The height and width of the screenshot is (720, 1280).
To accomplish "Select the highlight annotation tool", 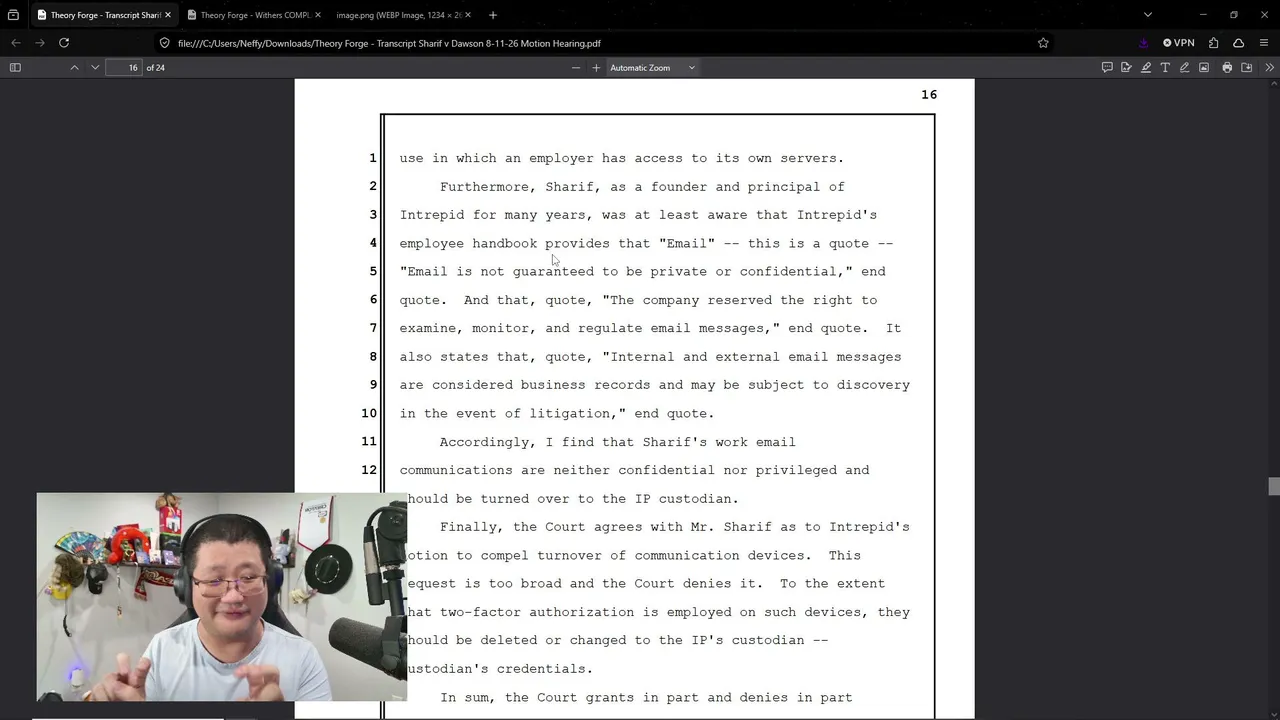I will pos(1146,67).
